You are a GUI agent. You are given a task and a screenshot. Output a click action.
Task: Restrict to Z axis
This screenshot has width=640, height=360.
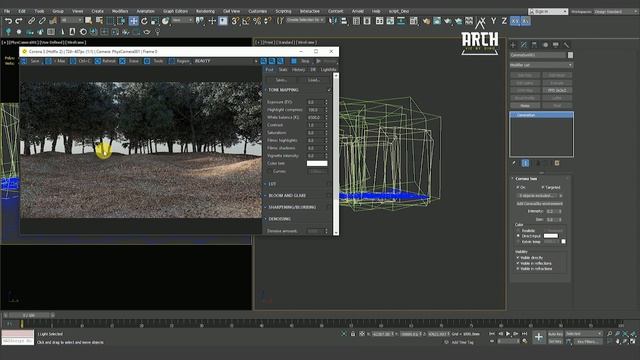504,21
